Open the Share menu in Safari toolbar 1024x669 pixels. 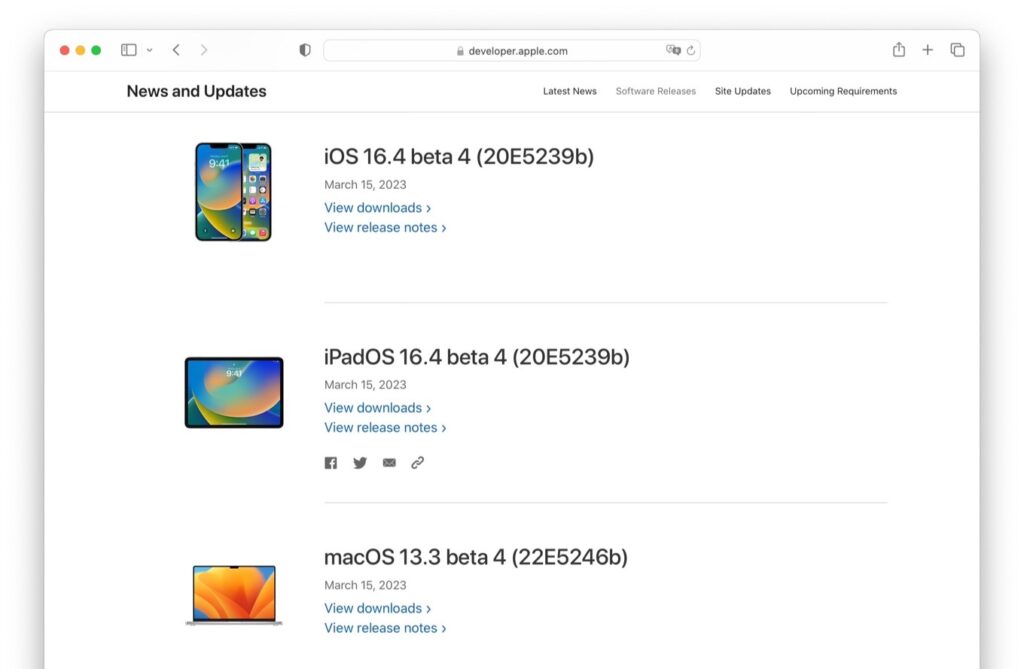point(898,49)
